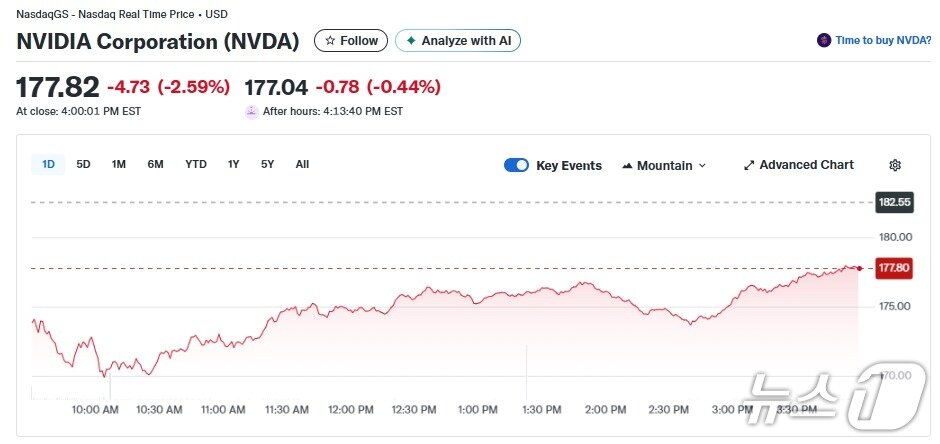940x444 pixels.
Task: Show the 6M chart range
Action: coord(155,164)
